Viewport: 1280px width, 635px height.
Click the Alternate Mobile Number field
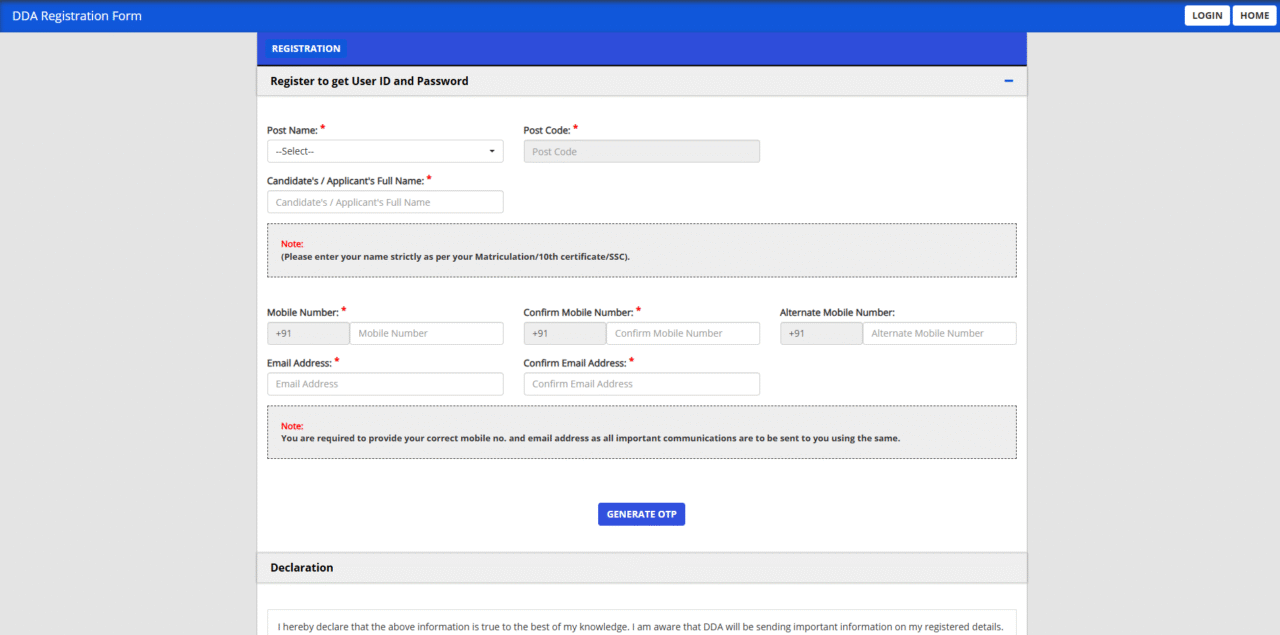point(939,332)
